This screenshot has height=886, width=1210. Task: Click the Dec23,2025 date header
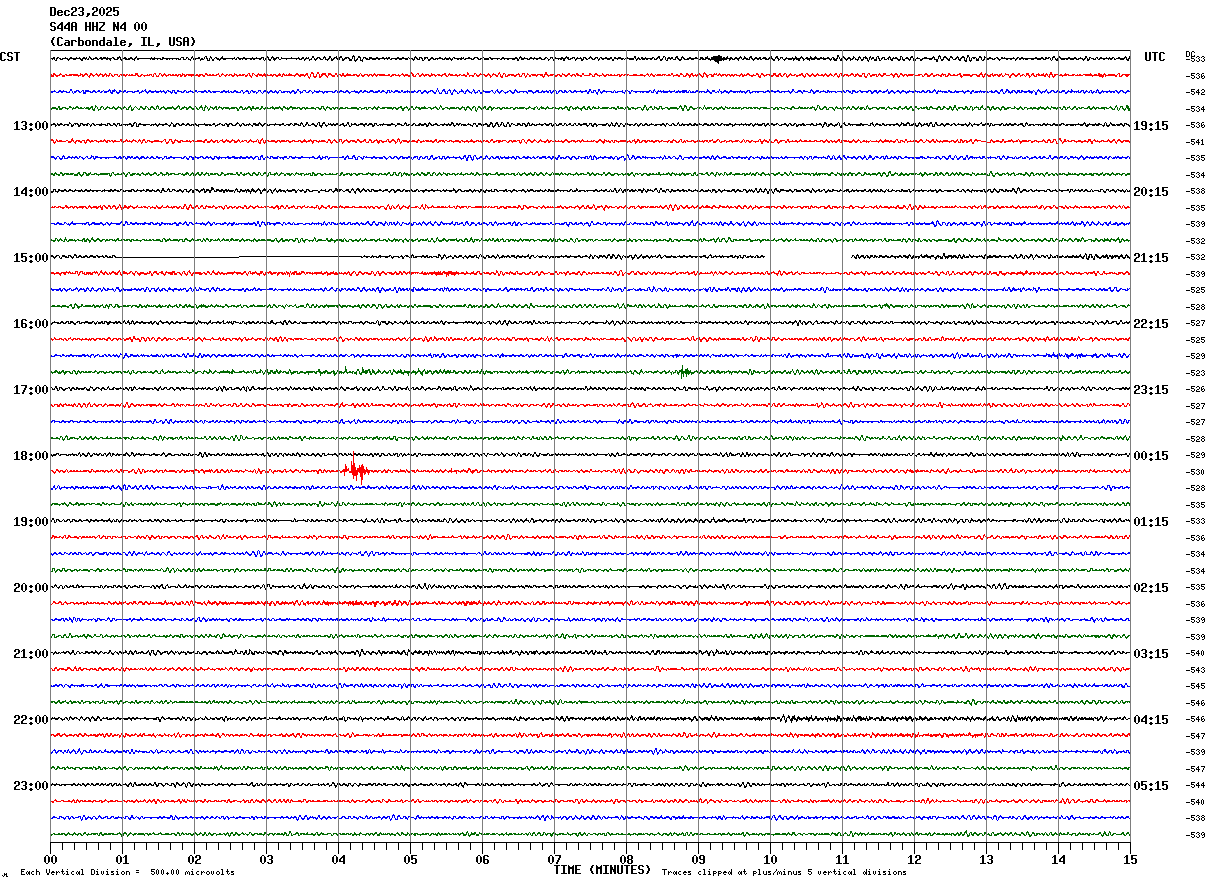click(x=84, y=12)
